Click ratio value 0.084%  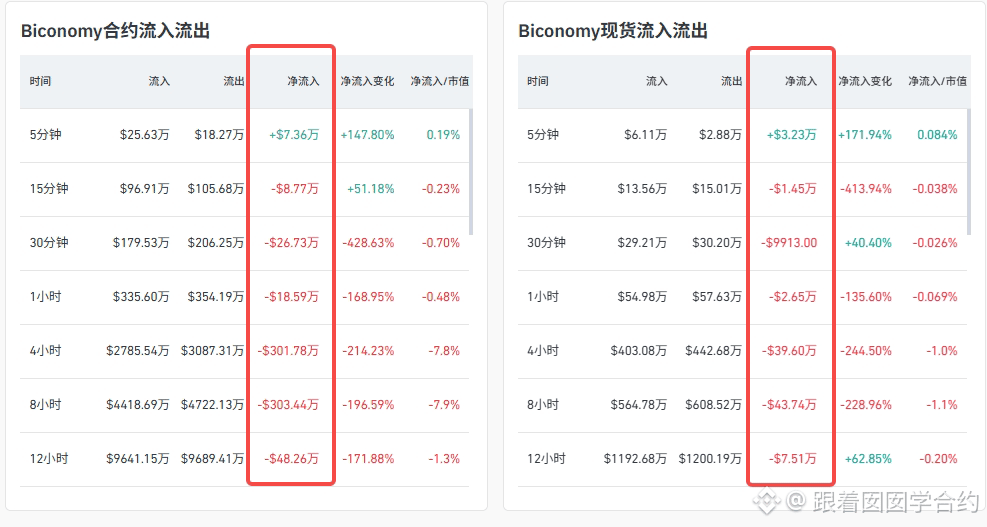click(937, 135)
